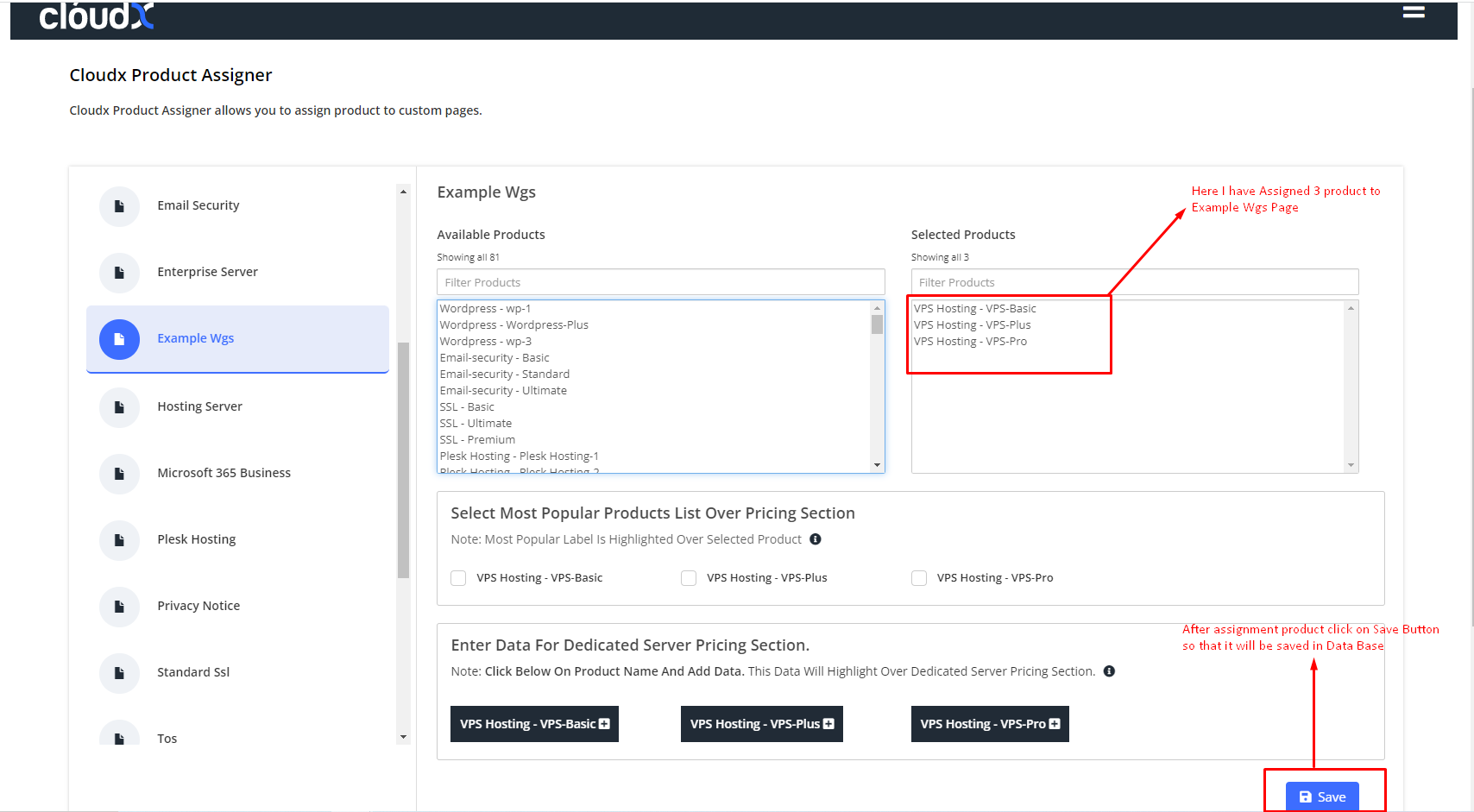Expand VPS Hosting - VPS-Plus data entry
The height and width of the screenshot is (812, 1474).
761,724
